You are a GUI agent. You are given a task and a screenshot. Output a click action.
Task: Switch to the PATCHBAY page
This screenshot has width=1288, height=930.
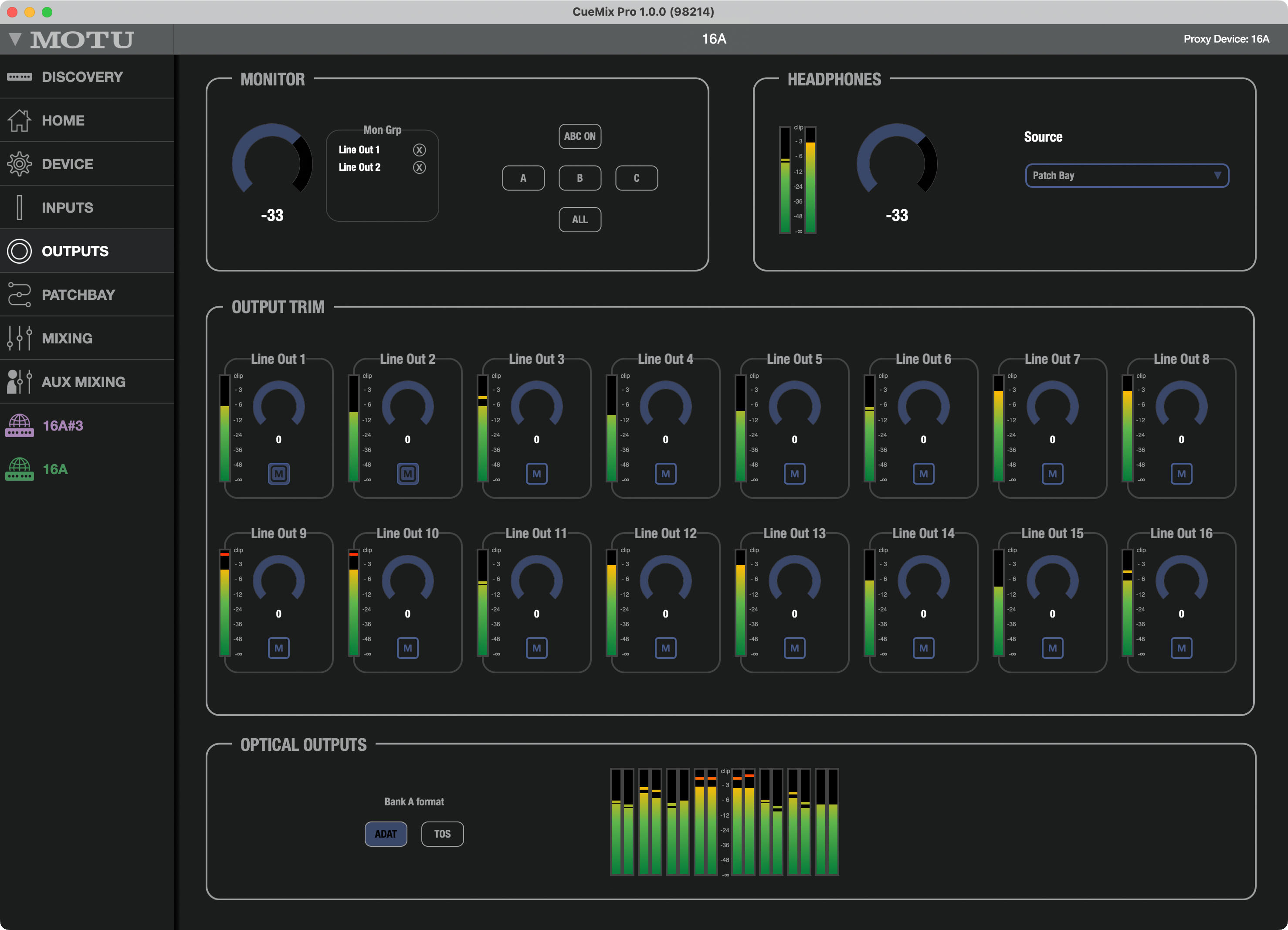pos(87,295)
